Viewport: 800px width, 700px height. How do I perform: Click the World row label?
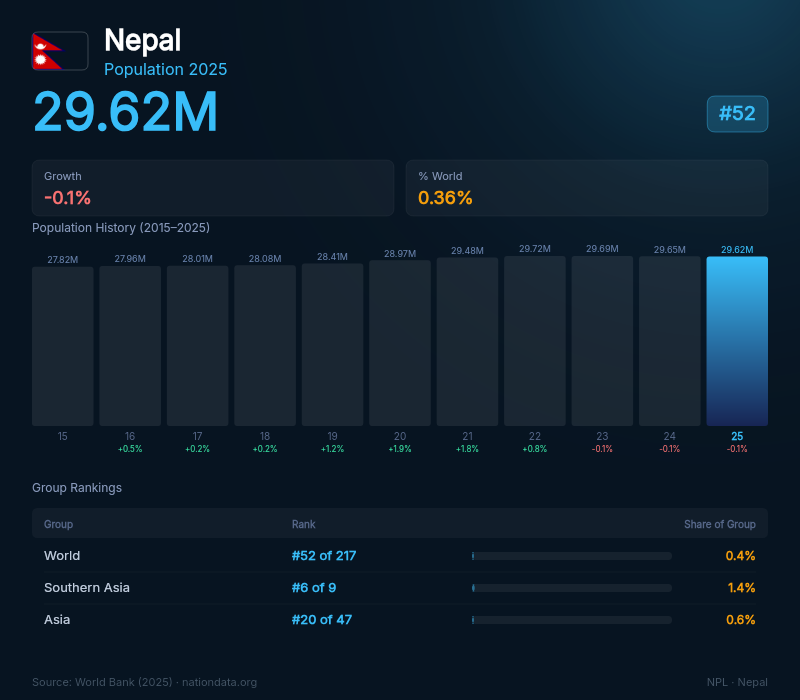point(62,556)
